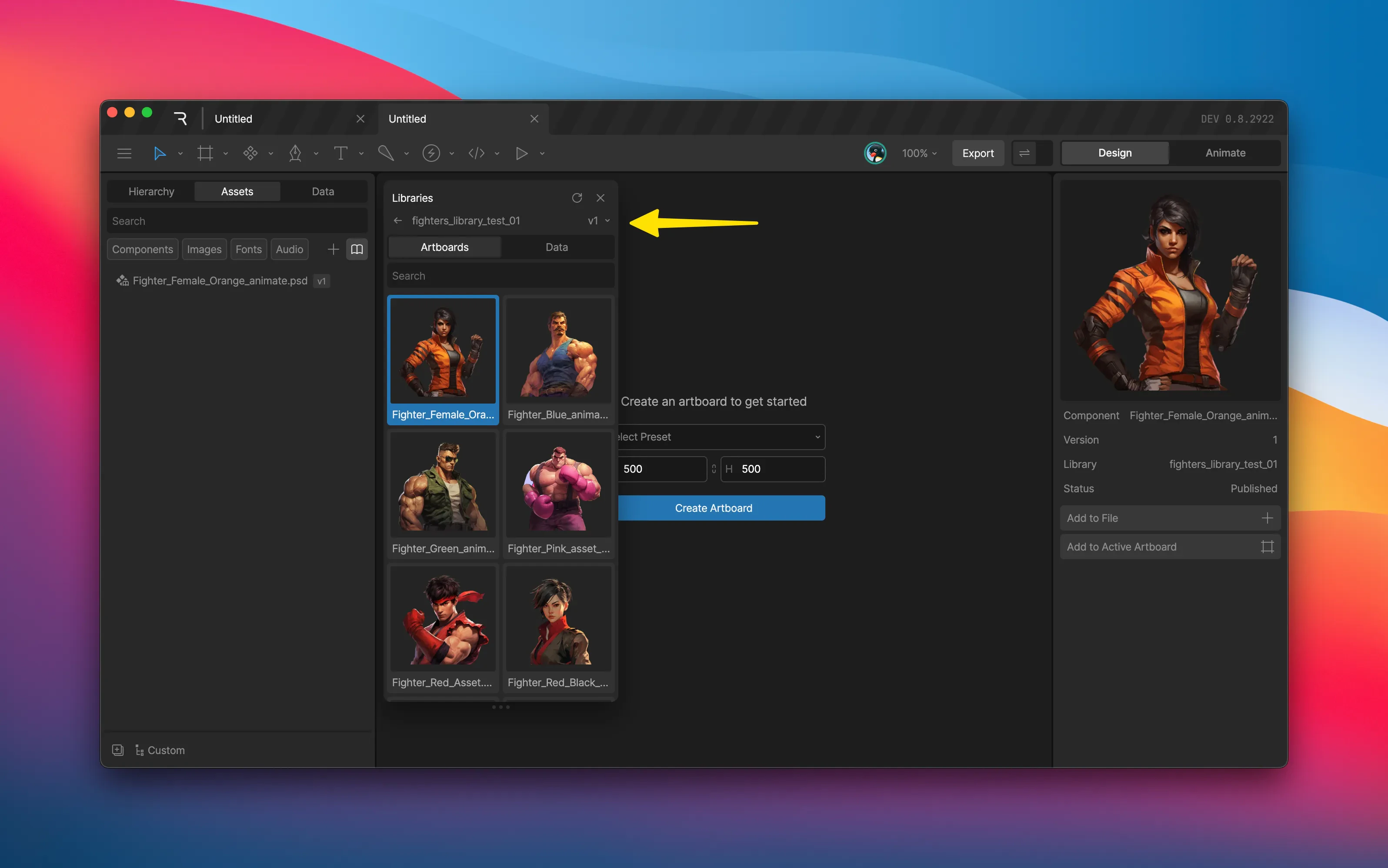Image resolution: width=1388 pixels, height=868 pixels.
Task: Open the hamburger main menu
Action: click(124, 153)
